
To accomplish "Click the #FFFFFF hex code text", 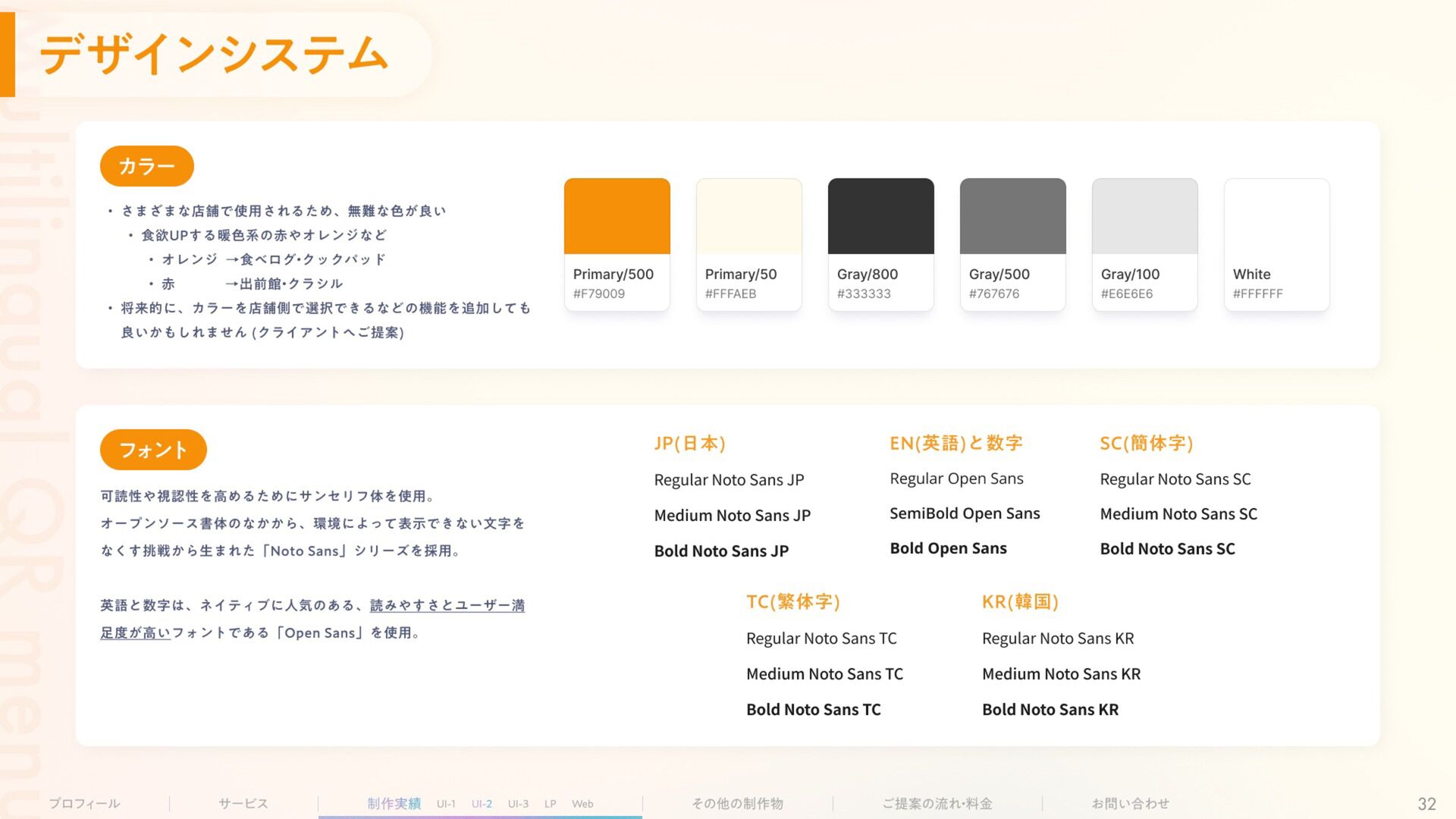I will click(x=1258, y=293).
